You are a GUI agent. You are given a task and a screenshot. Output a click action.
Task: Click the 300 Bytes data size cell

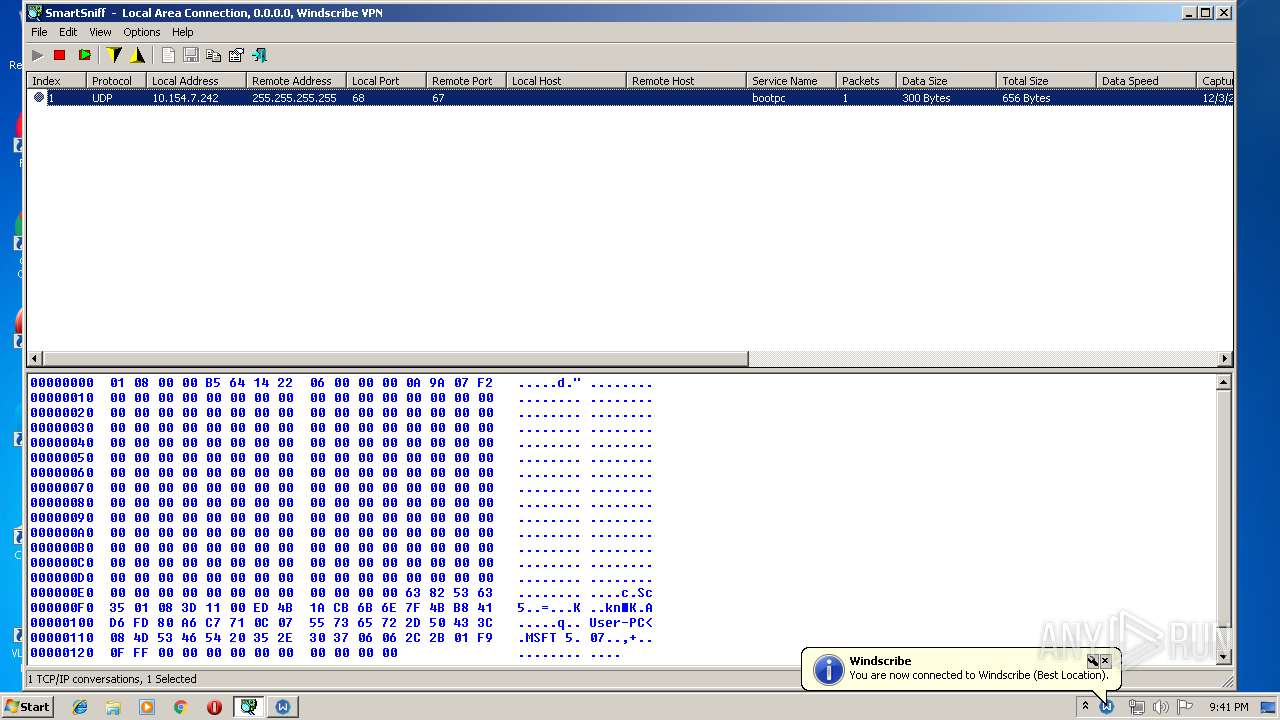[926, 98]
